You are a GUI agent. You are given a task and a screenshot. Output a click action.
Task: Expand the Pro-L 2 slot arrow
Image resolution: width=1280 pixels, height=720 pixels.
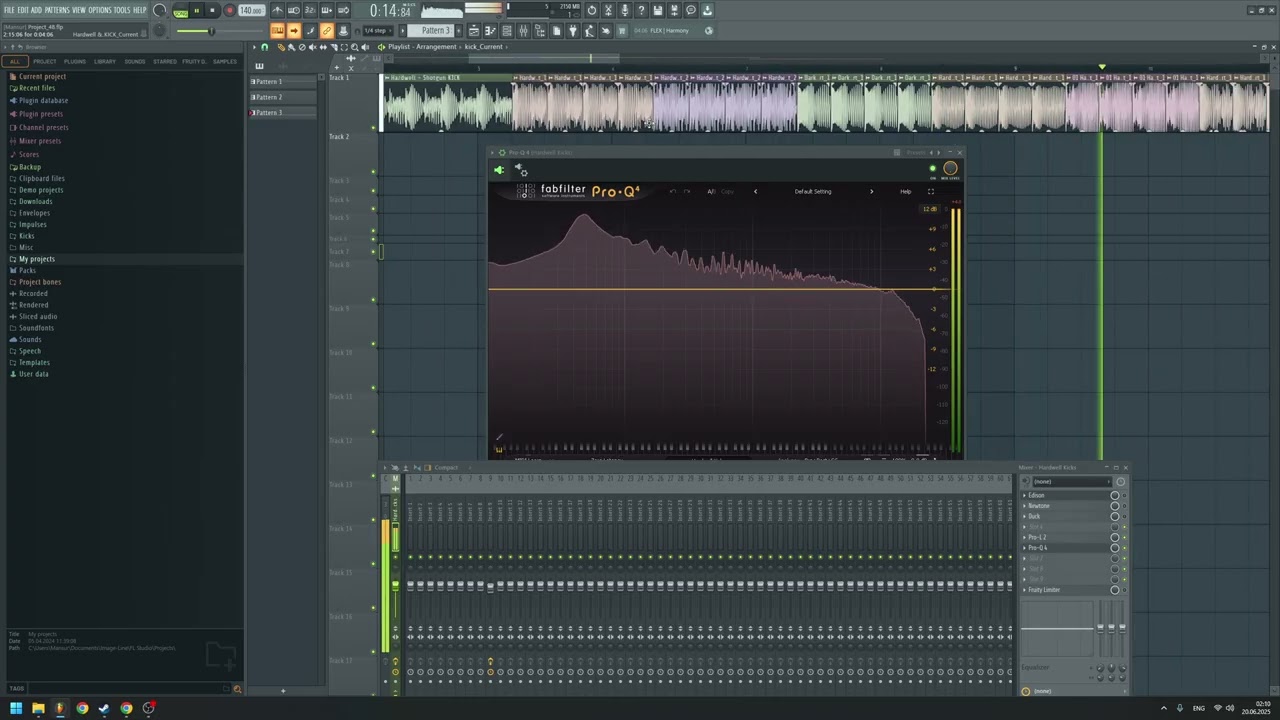(x=1024, y=537)
